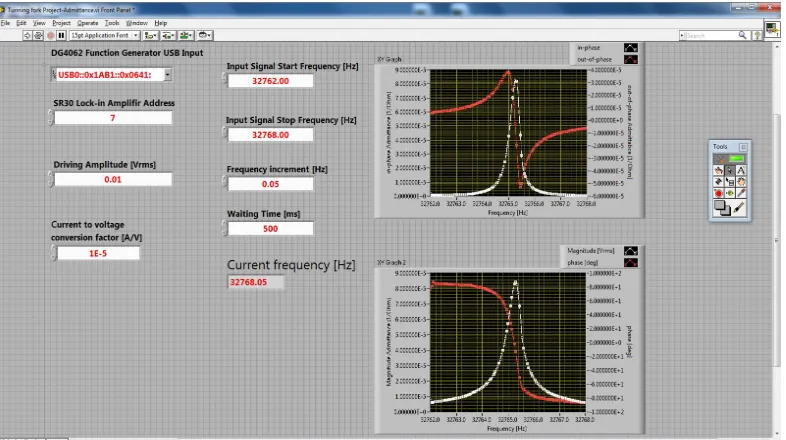Click the Frequency increment field 0.05
This screenshot has height=440, width=786.
271,184
